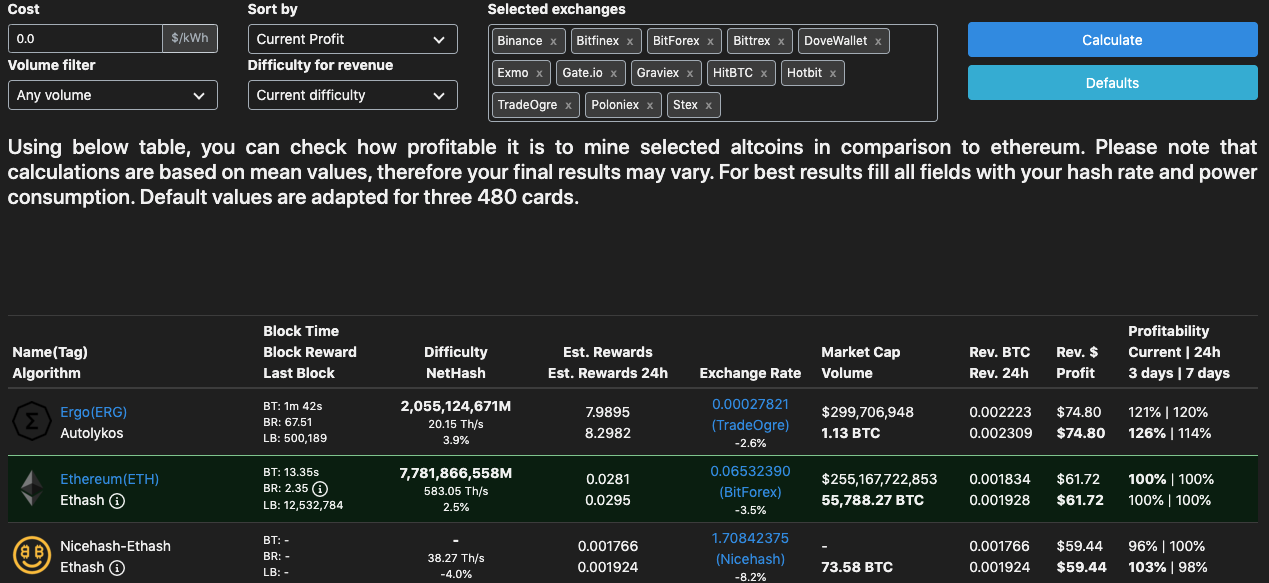Open the (BitForex) exchange link
The height and width of the screenshot is (583, 1269).
(x=750, y=492)
